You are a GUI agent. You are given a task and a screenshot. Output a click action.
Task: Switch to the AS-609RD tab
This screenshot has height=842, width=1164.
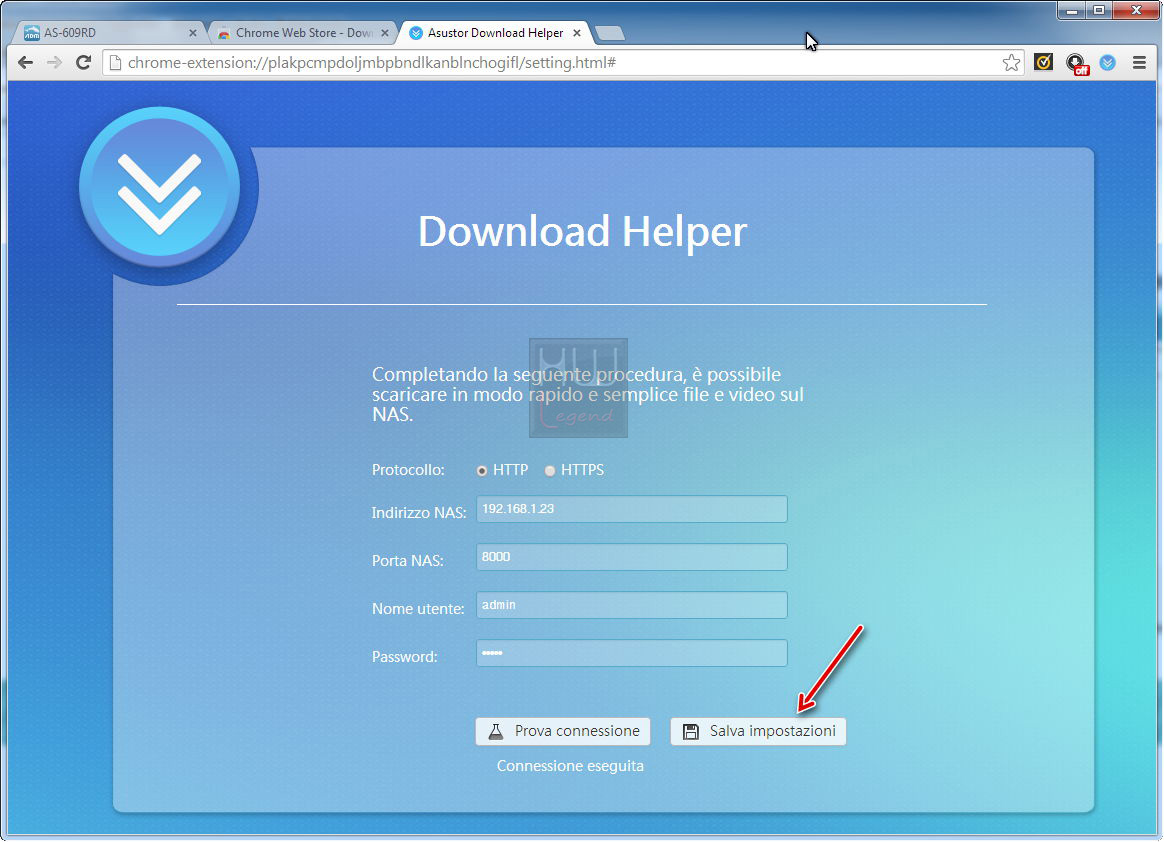[x=107, y=33]
